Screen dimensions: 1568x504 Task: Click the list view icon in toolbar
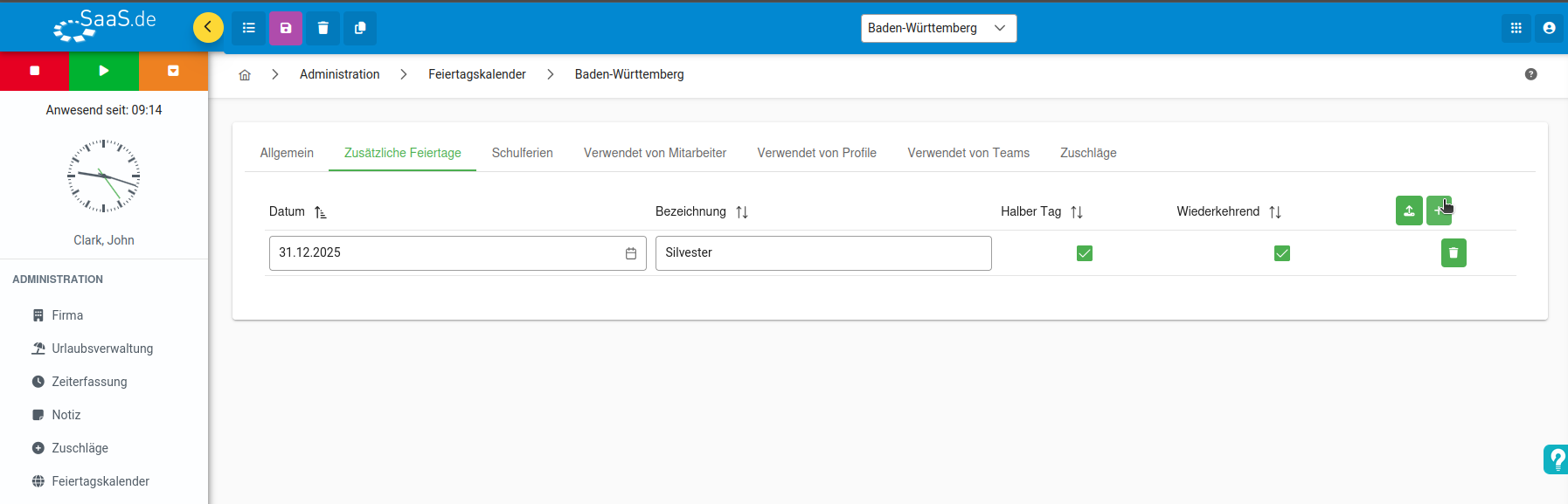click(x=249, y=28)
